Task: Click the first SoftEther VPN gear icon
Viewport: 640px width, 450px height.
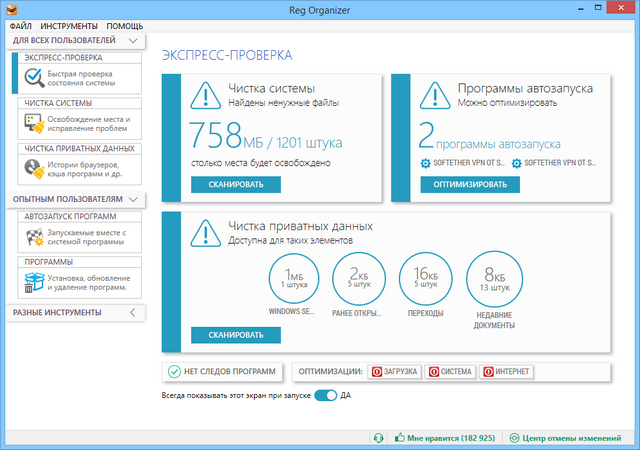Action: [425, 163]
